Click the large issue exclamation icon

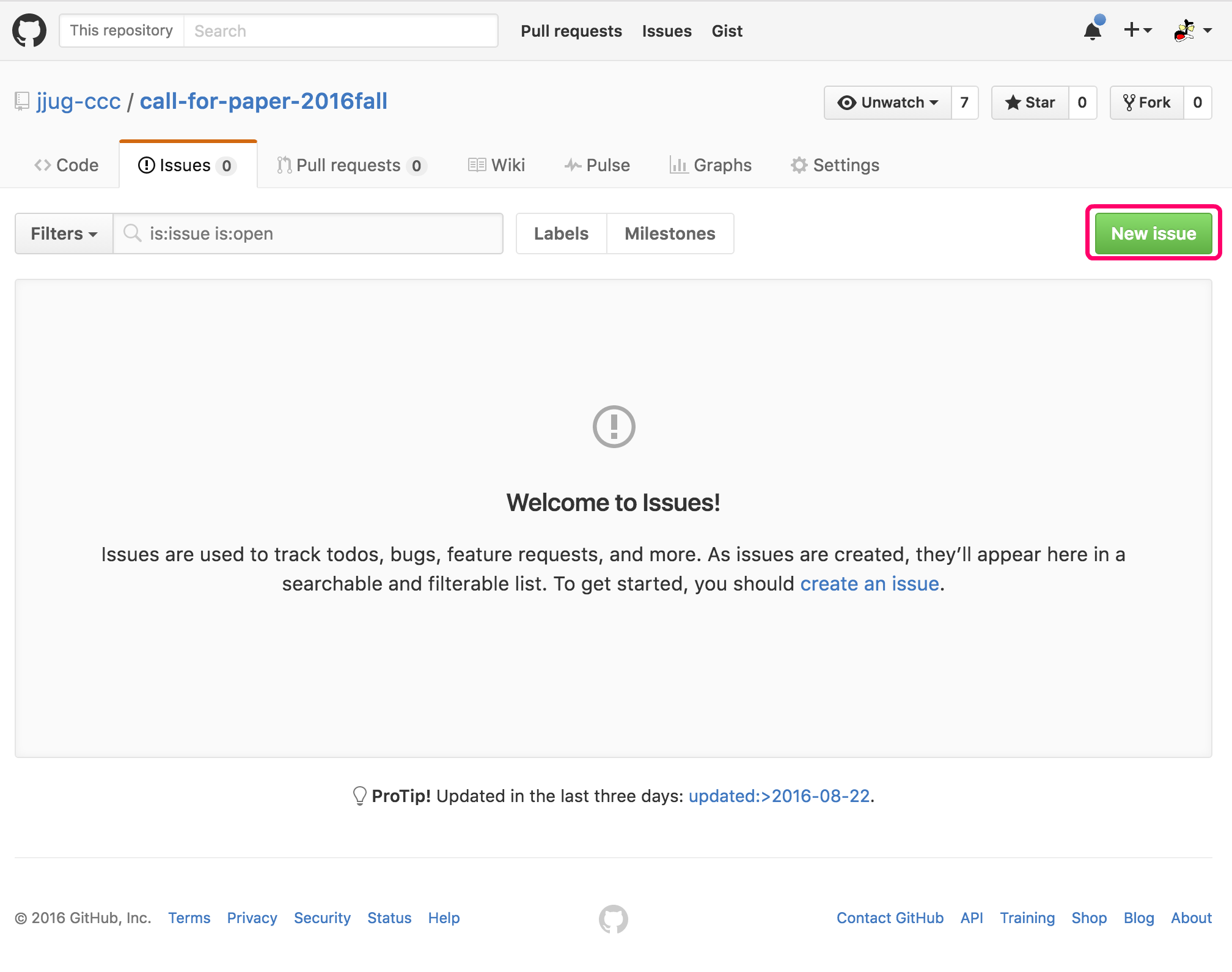(614, 427)
